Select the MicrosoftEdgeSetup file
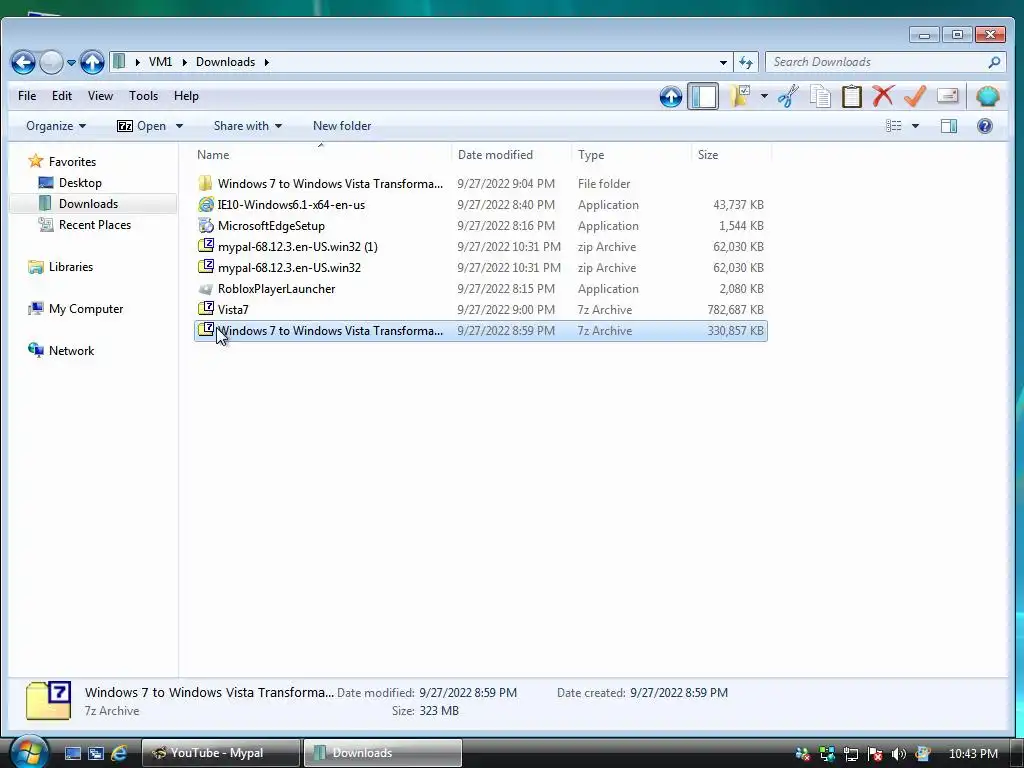This screenshot has width=1024, height=768. [481, 226]
